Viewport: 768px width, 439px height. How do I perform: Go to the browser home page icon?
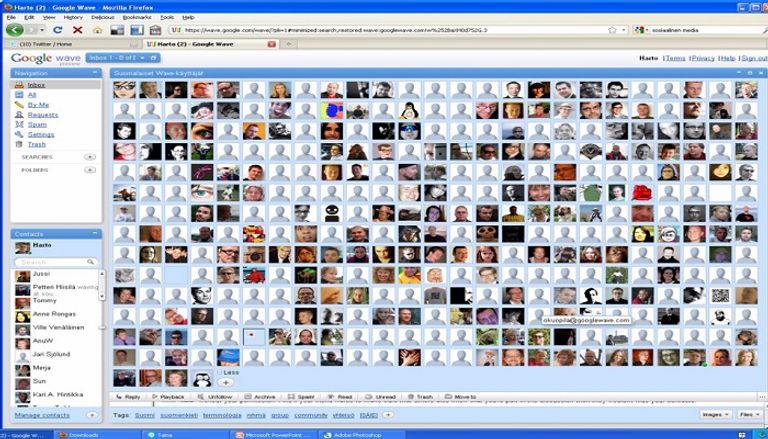(97, 30)
